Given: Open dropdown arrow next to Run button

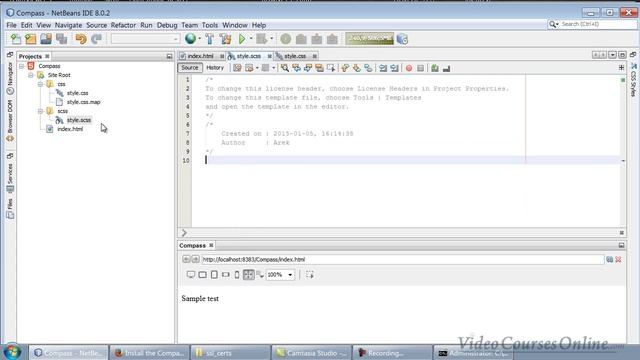Looking at the screenshot, I should 251,39.
